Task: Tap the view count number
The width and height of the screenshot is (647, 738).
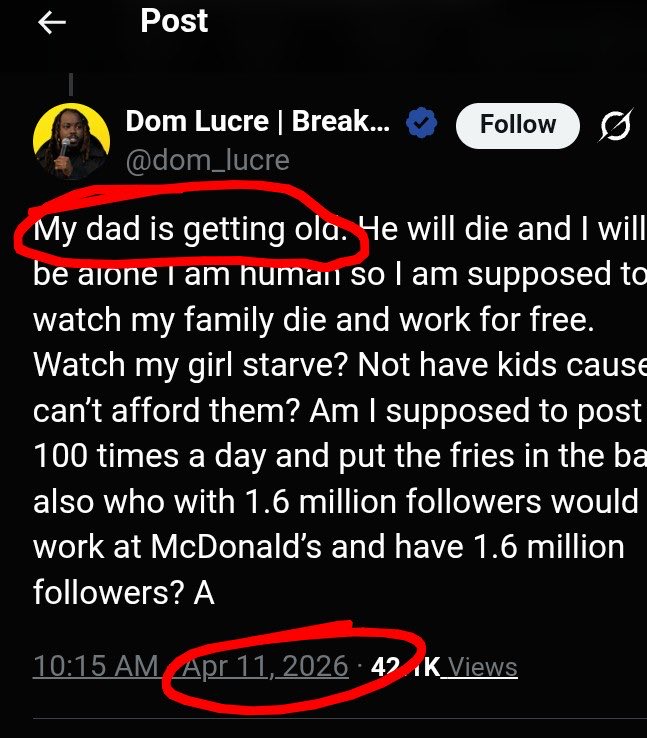Action: [405, 667]
